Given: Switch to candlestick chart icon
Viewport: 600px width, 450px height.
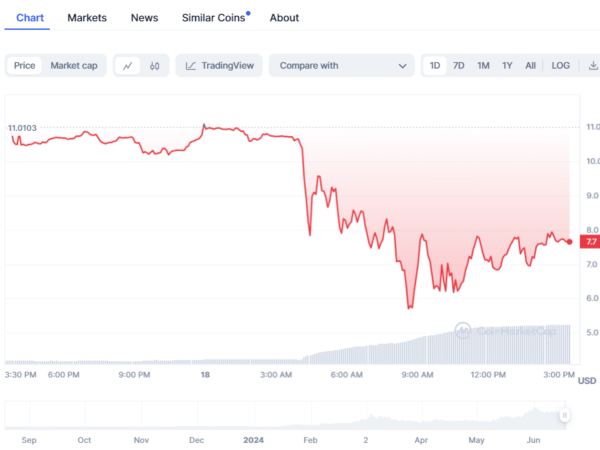Looking at the screenshot, I should click(154, 66).
